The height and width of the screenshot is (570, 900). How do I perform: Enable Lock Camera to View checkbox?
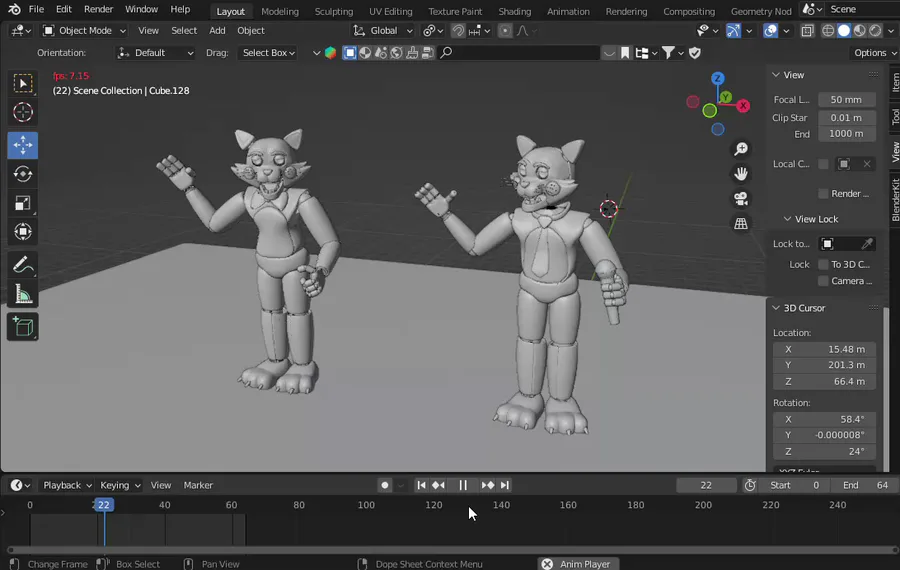[x=823, y=281]
